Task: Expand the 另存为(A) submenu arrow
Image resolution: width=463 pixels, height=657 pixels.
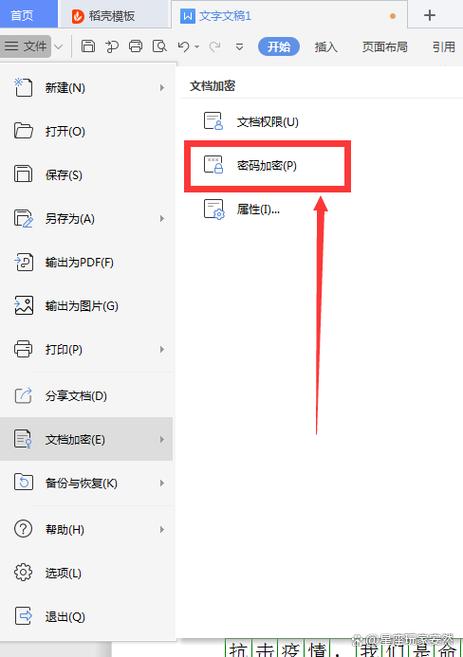Action: pos(162,219)
